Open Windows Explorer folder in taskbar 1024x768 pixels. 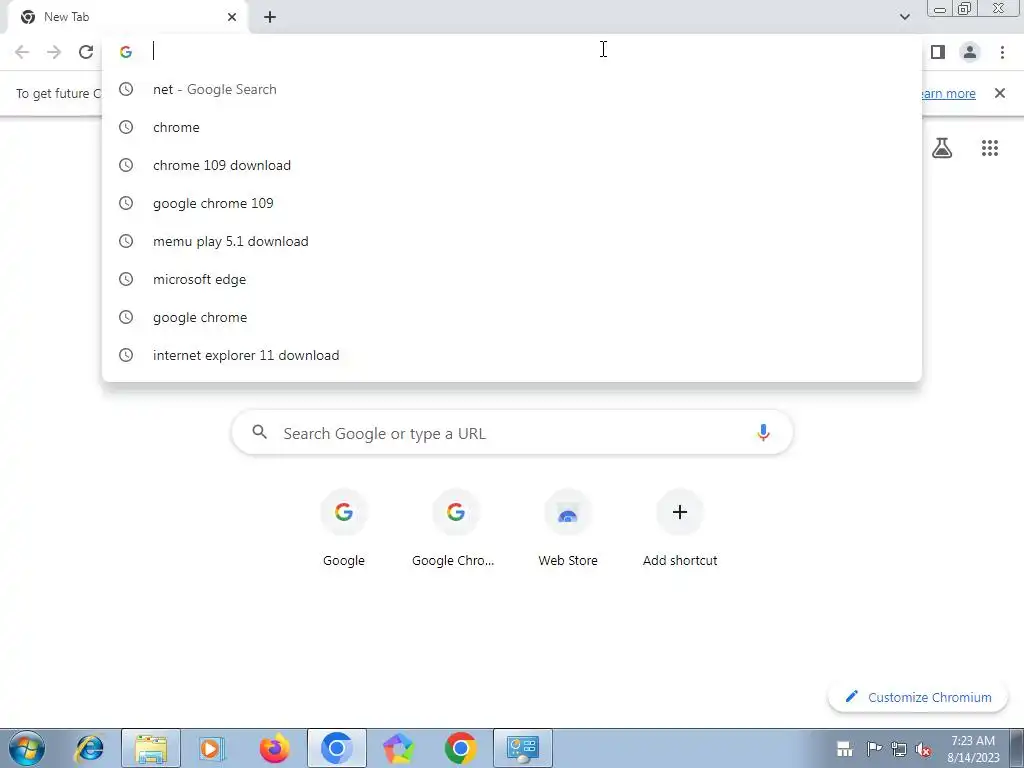point(151,748)
